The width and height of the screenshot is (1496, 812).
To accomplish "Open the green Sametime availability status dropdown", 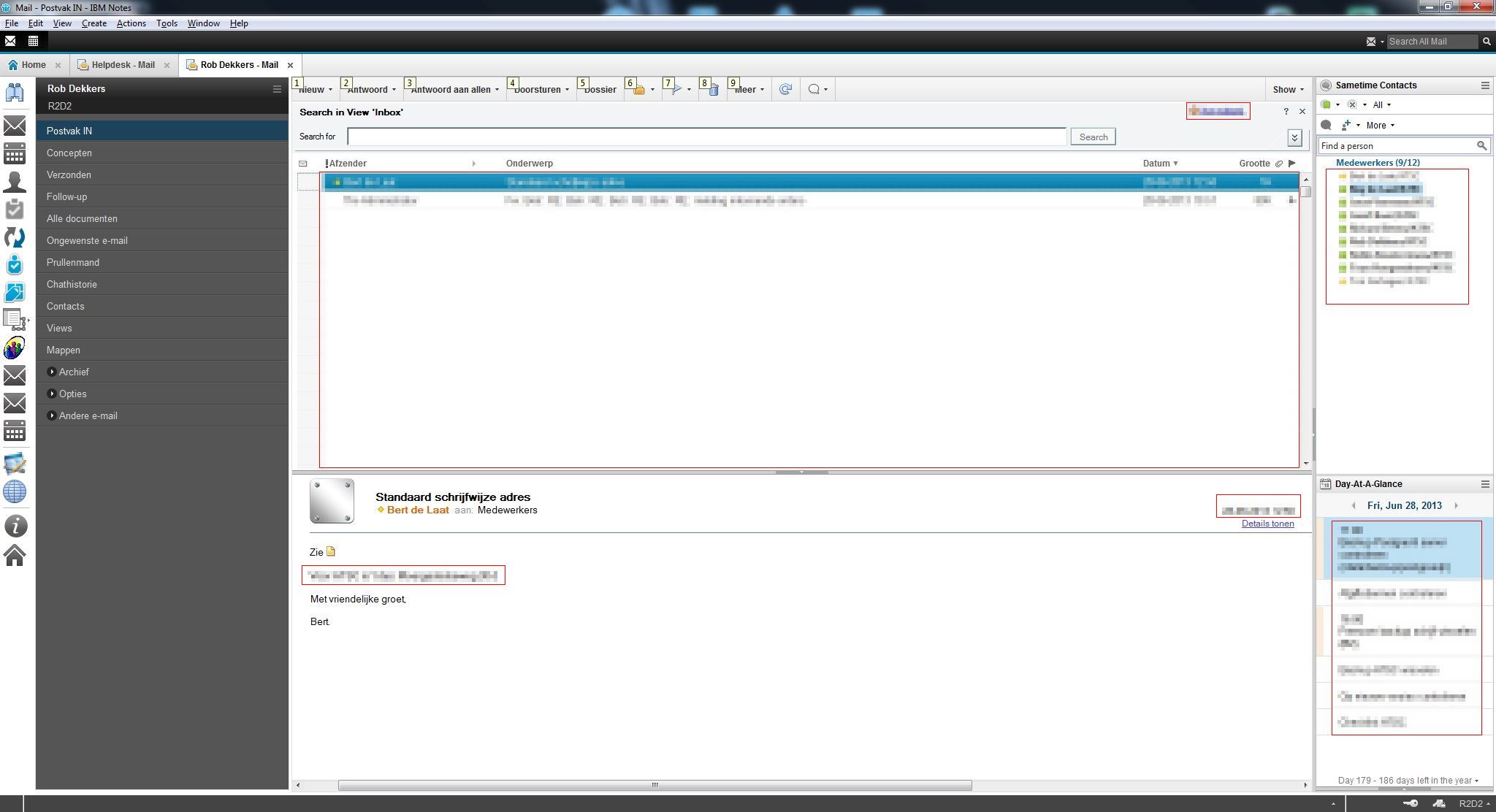I will [x=1331, y=104].
